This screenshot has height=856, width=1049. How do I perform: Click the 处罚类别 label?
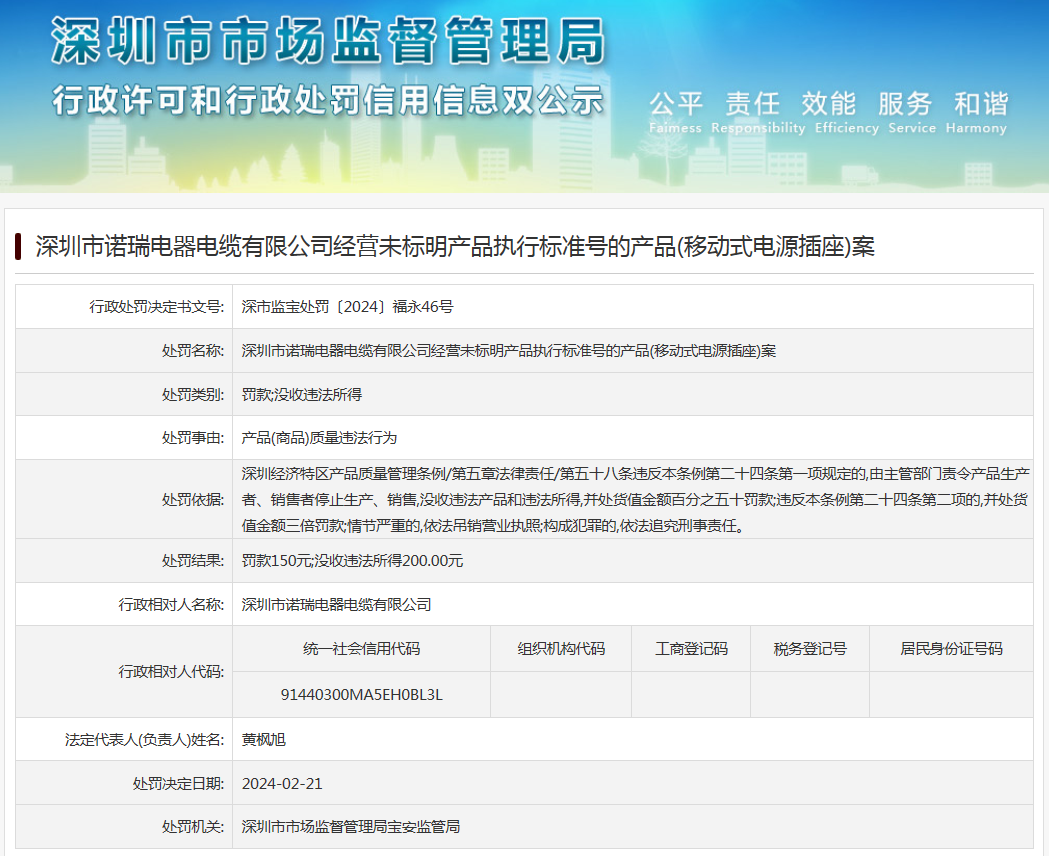point(193,395)
